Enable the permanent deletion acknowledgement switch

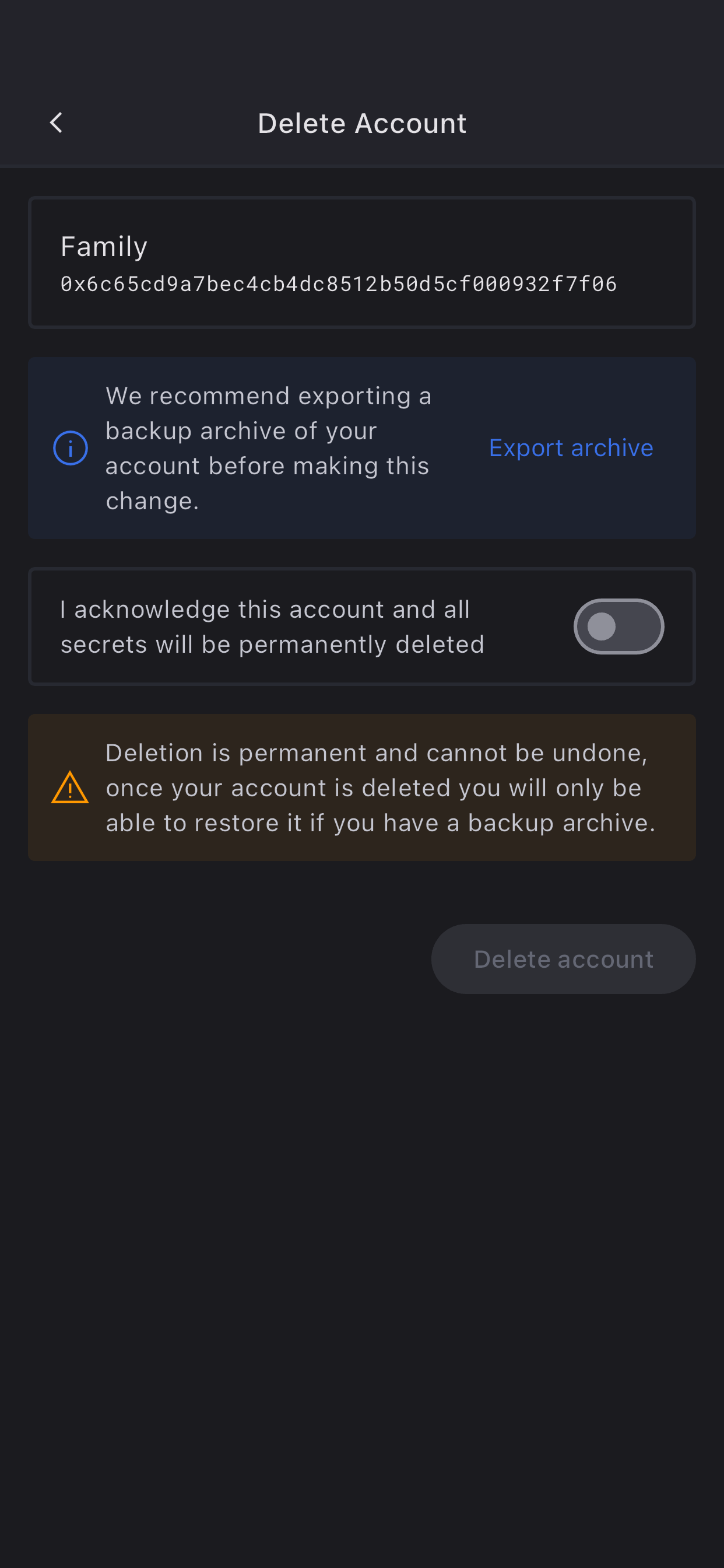click(618, 626)
